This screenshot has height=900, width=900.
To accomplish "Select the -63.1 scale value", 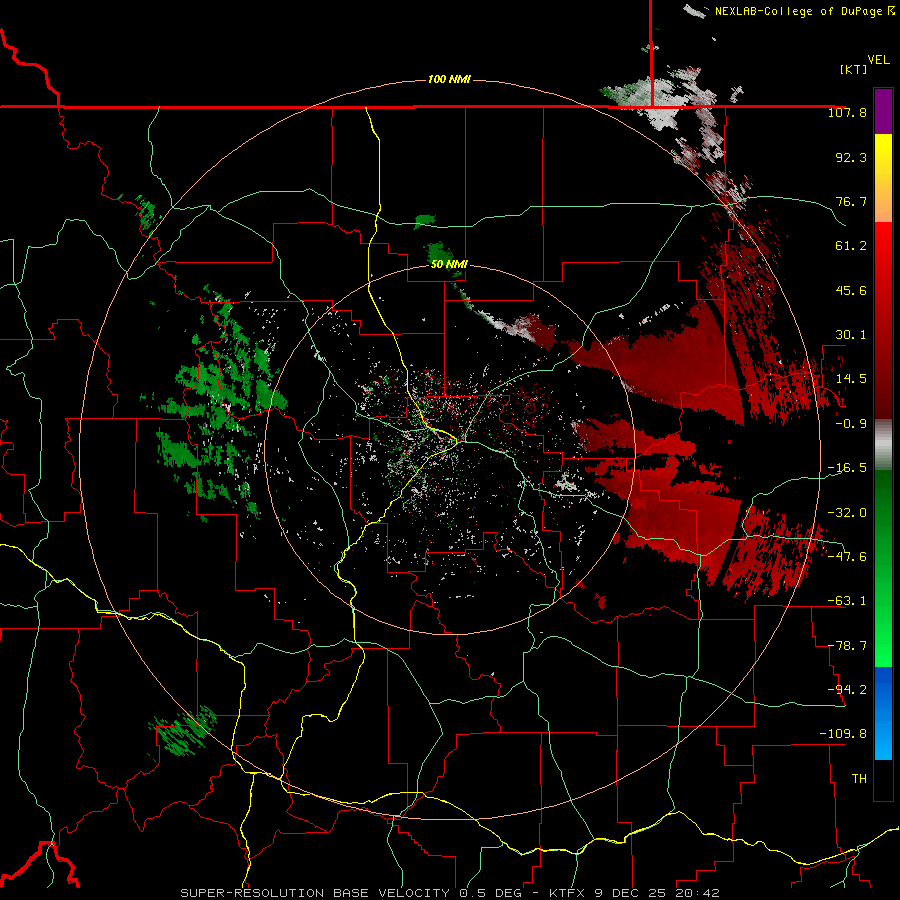I will 847,601.
